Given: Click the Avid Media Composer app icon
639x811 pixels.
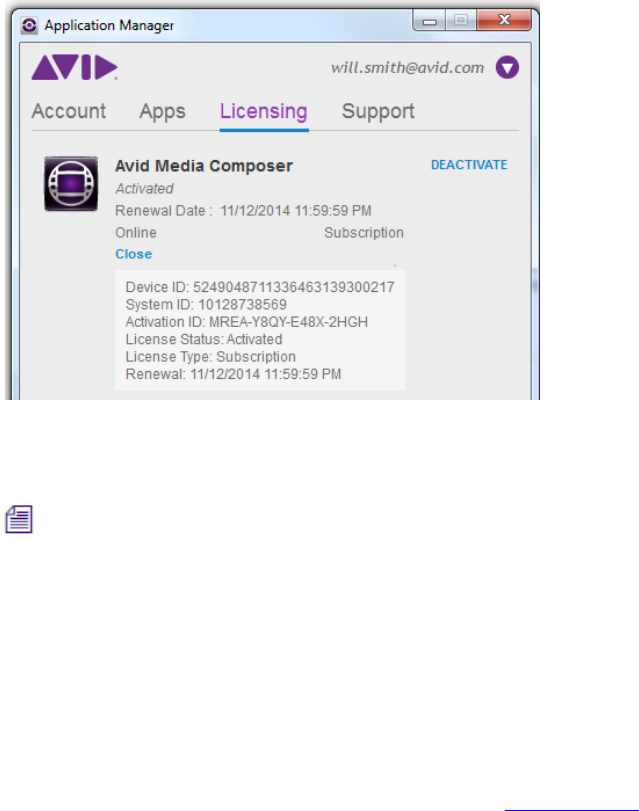Looking at the screenshot, I should pyautogui.click(x=71, y=184).
